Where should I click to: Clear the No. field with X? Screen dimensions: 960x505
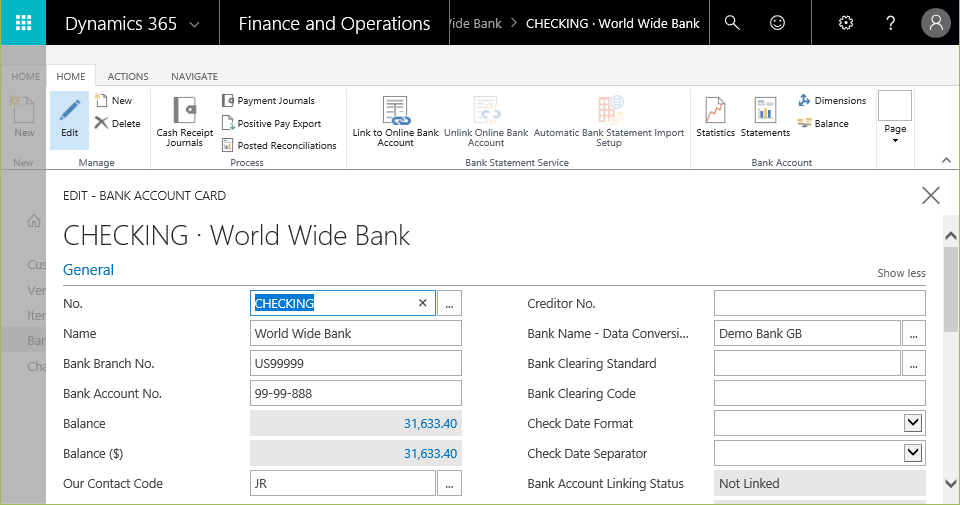click(422, 303)
